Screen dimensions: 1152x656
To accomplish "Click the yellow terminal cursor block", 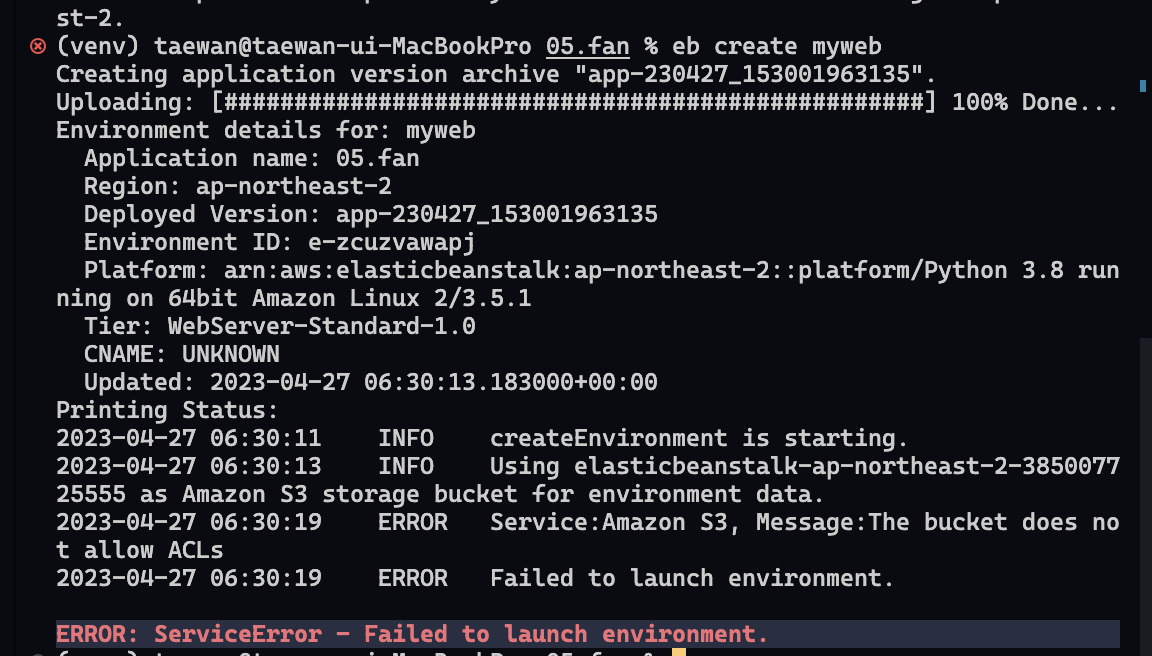I will point(678,652).
